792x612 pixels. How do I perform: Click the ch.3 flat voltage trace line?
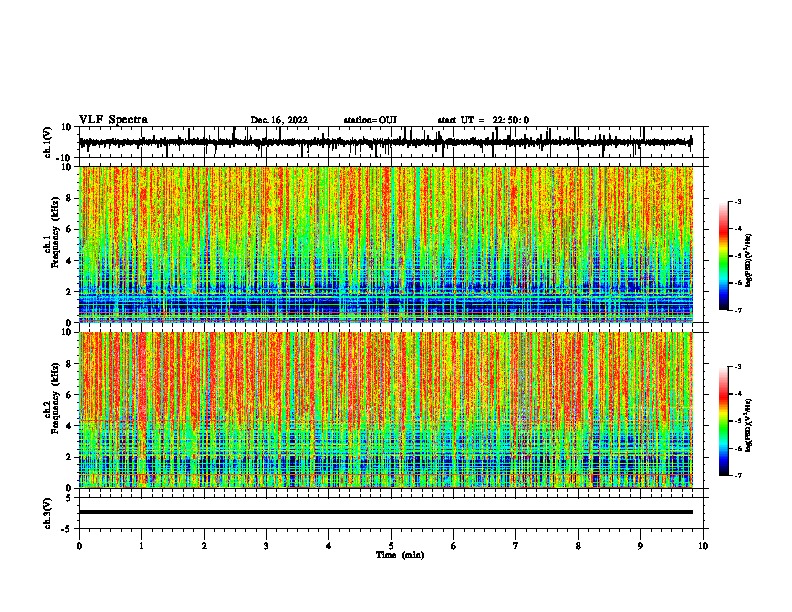pos(386,512)
